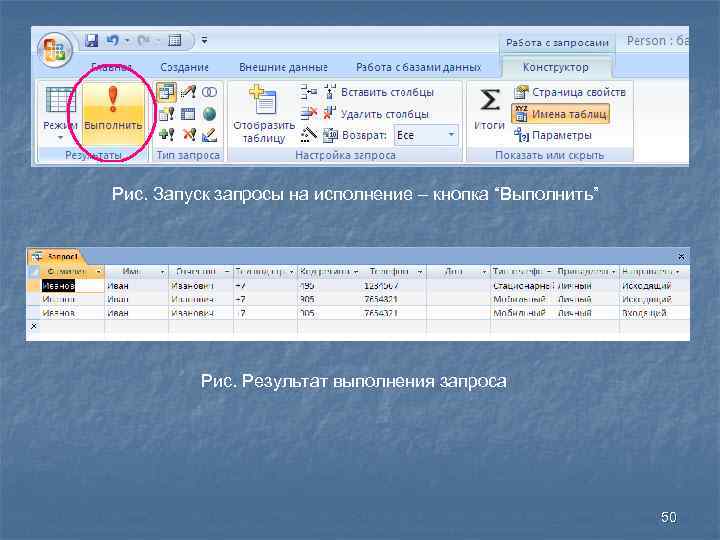Image resolution: width=720 pixels, height=540 pixels.
Task: Close the Запрос1 query pane with X
Action: coord(681,257)
